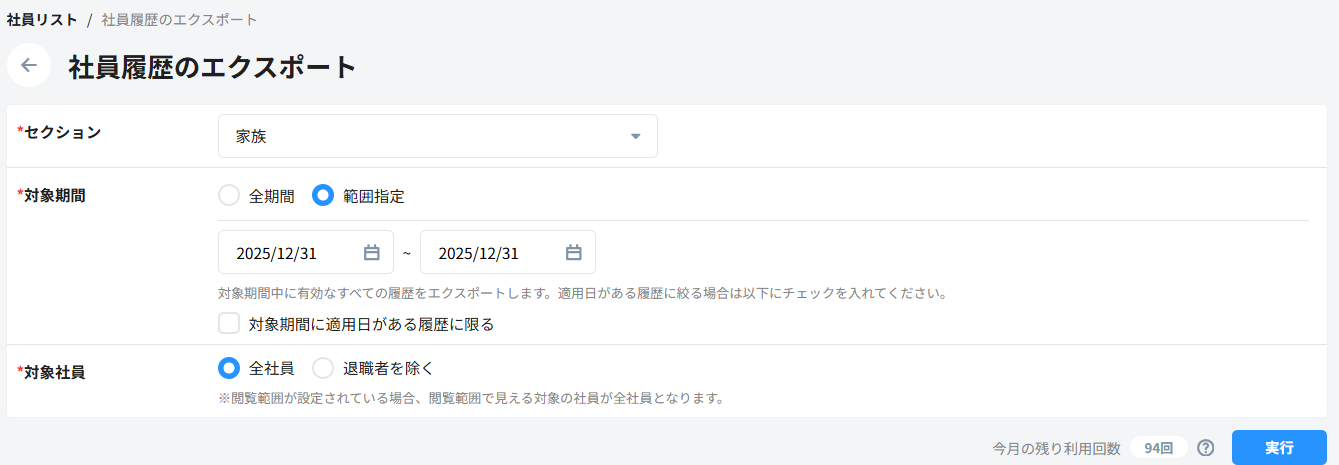Click the caret arrow in セクション box
This screenshot has width=1339, height=465.
635,137
